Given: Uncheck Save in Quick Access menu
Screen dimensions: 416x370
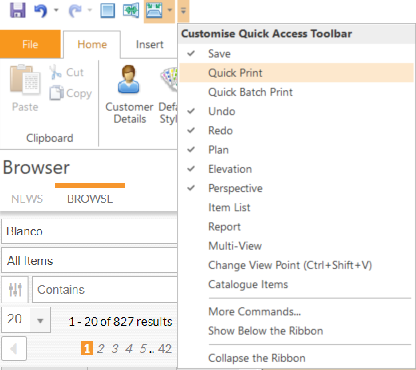Looking at the screenshot, I should [x=295, y=54].
